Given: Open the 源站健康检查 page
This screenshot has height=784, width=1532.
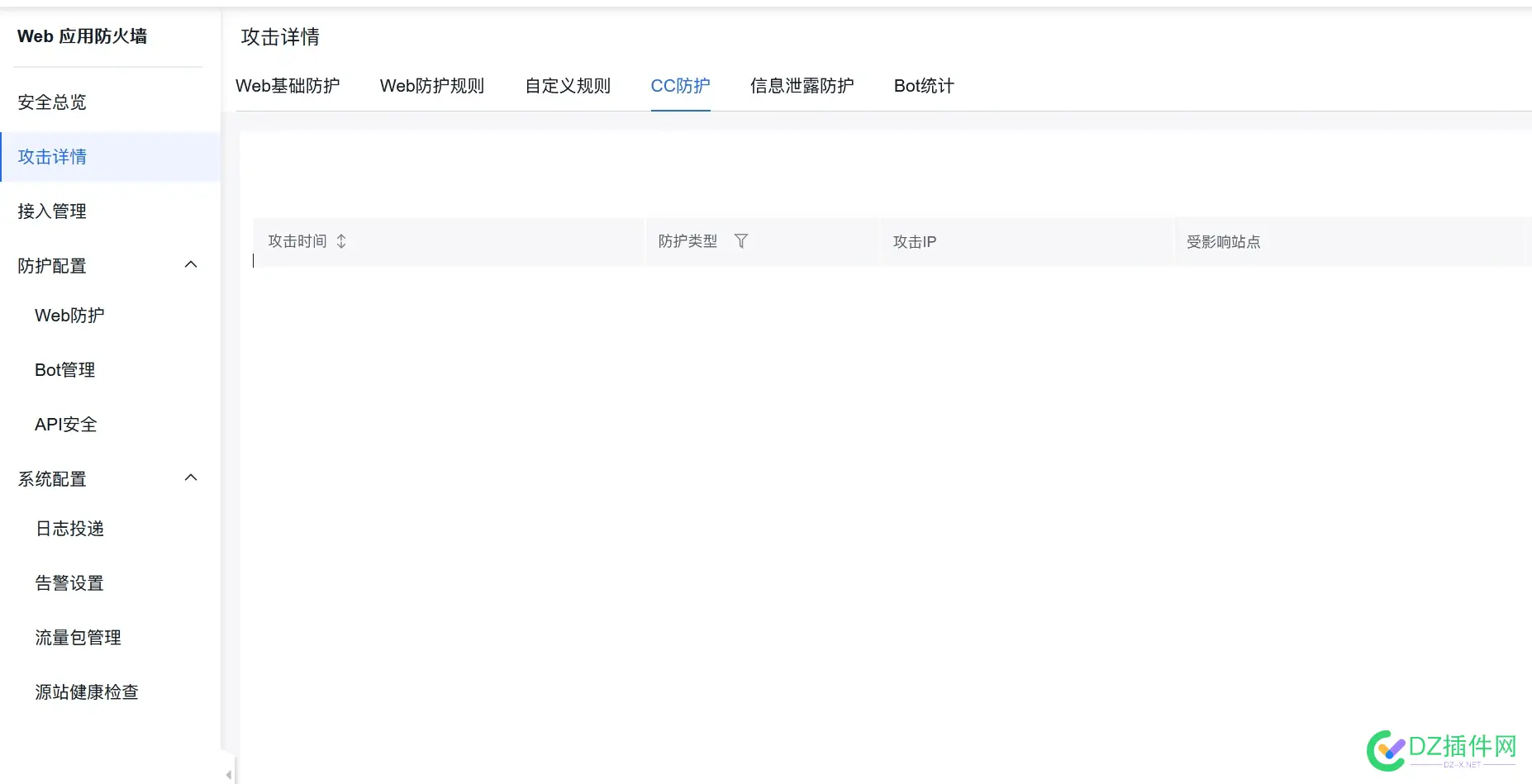Looking at the screenshot, I should [87, 692].
